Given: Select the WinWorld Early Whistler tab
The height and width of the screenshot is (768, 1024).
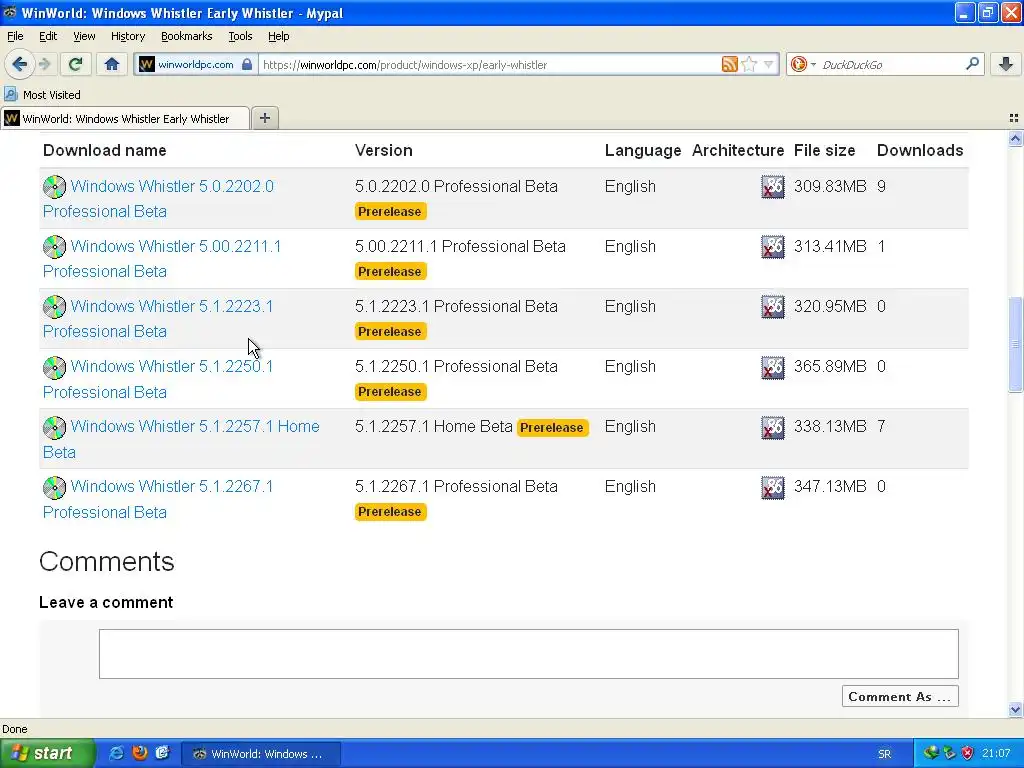Looking at the screenshot, I should [125, 118].
